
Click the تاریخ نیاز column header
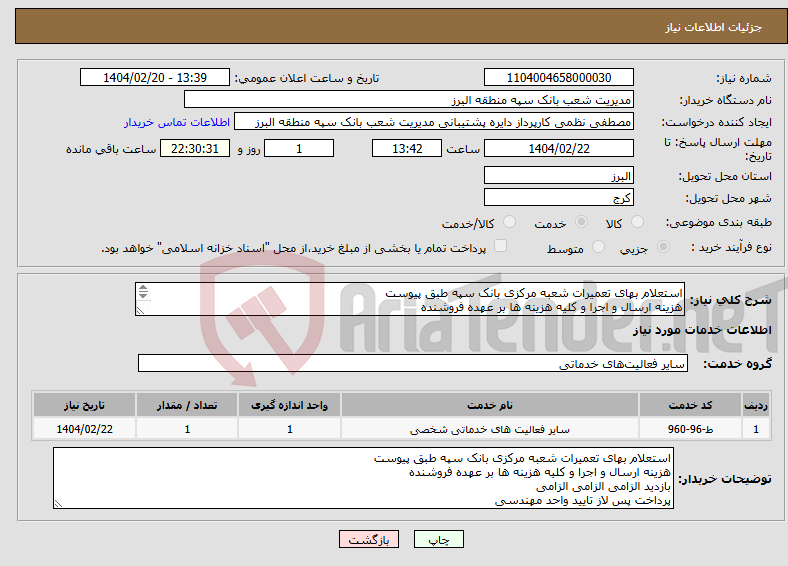click(84, 405)
